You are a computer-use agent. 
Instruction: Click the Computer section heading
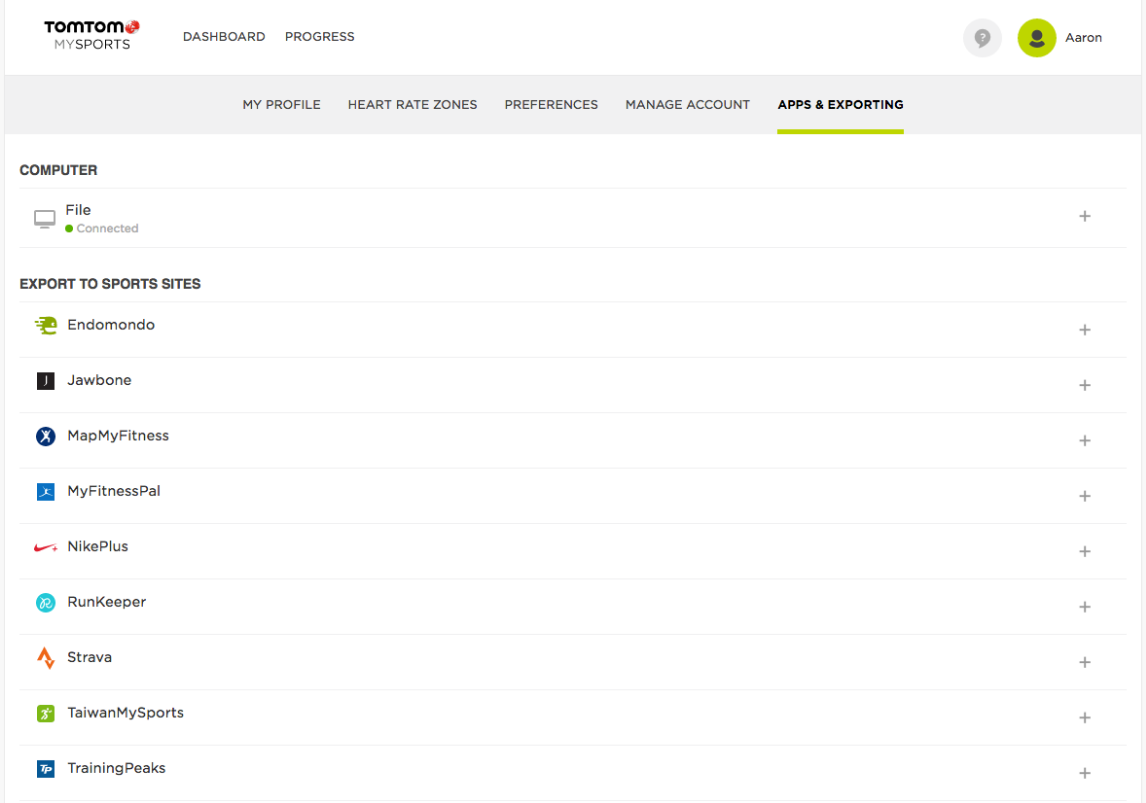pos(58,170)
